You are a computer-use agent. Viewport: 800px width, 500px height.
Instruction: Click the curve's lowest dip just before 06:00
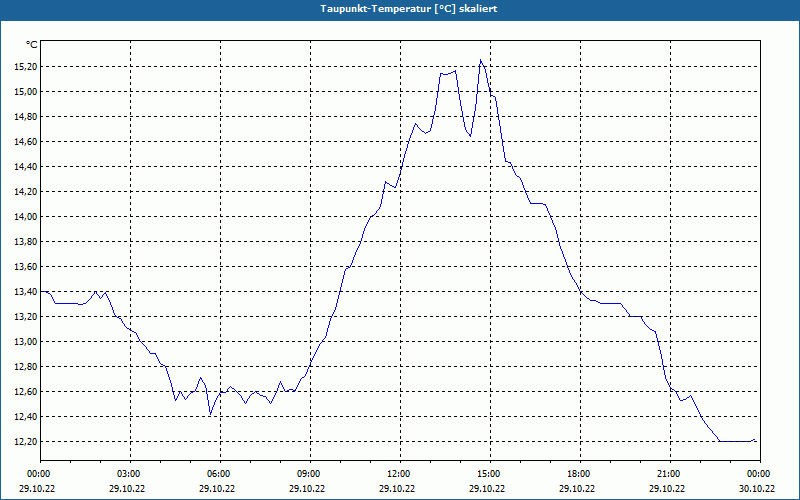(x=210, y=414)
